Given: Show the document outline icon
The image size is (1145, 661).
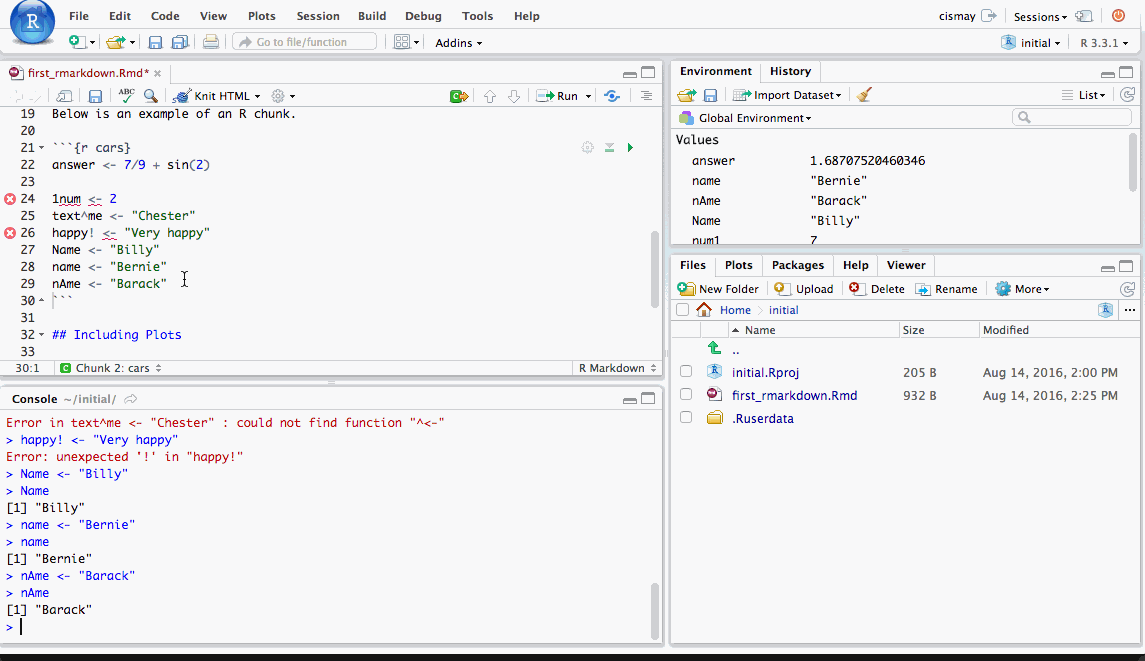Looking at the screenshot, I should point(646,96).
